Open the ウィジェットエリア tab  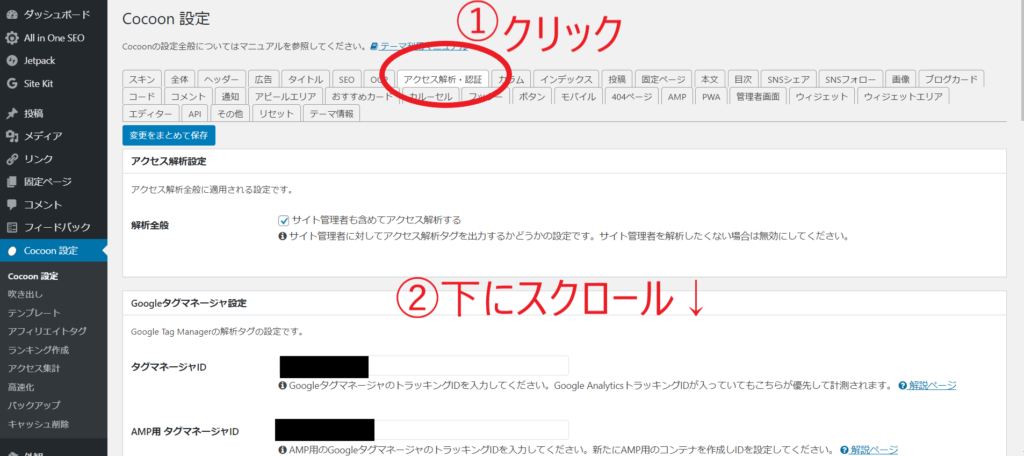coord(903,97)
